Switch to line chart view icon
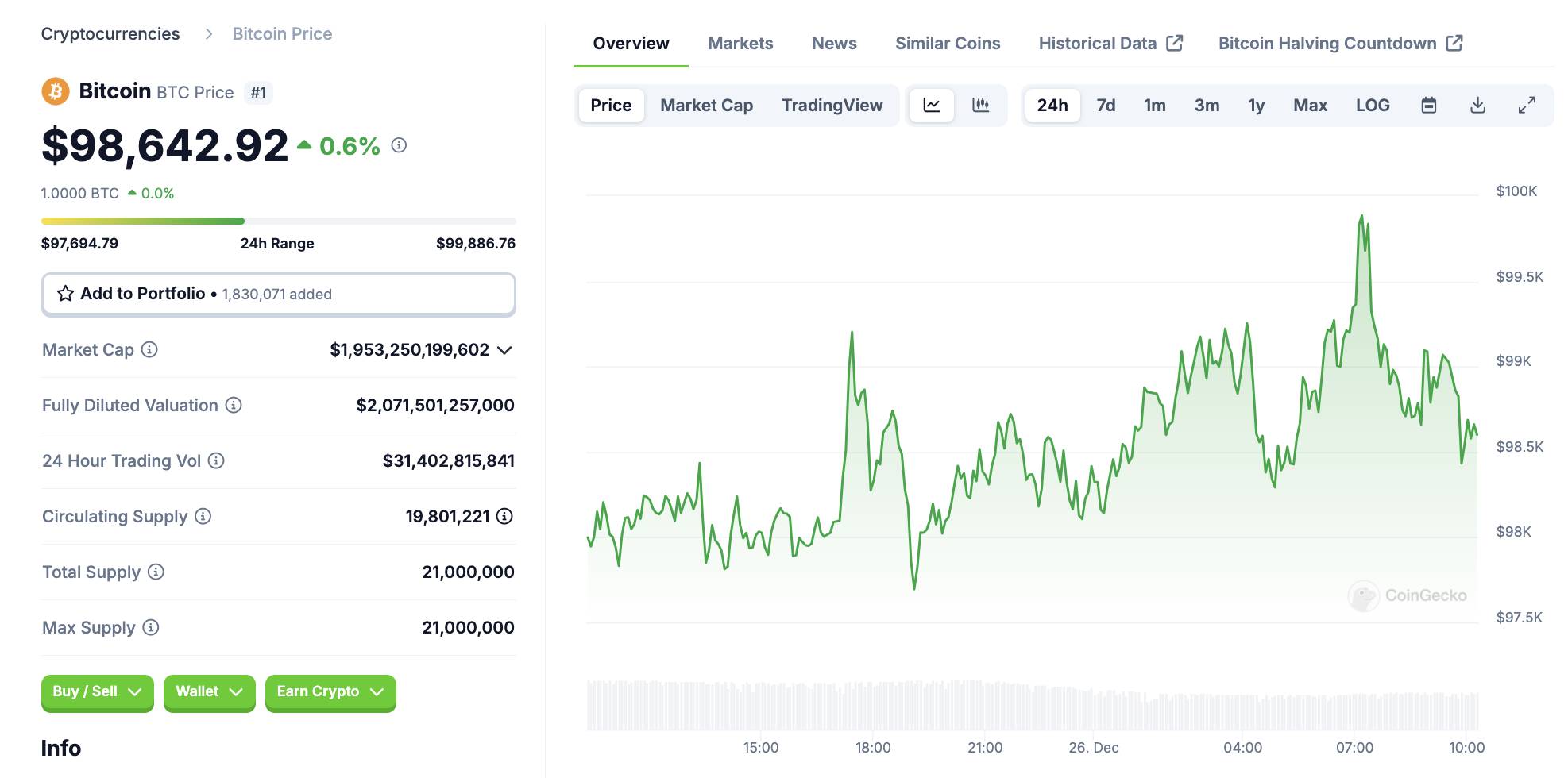The width and height of the screenshot is (1568, 778). click(932, 105)
